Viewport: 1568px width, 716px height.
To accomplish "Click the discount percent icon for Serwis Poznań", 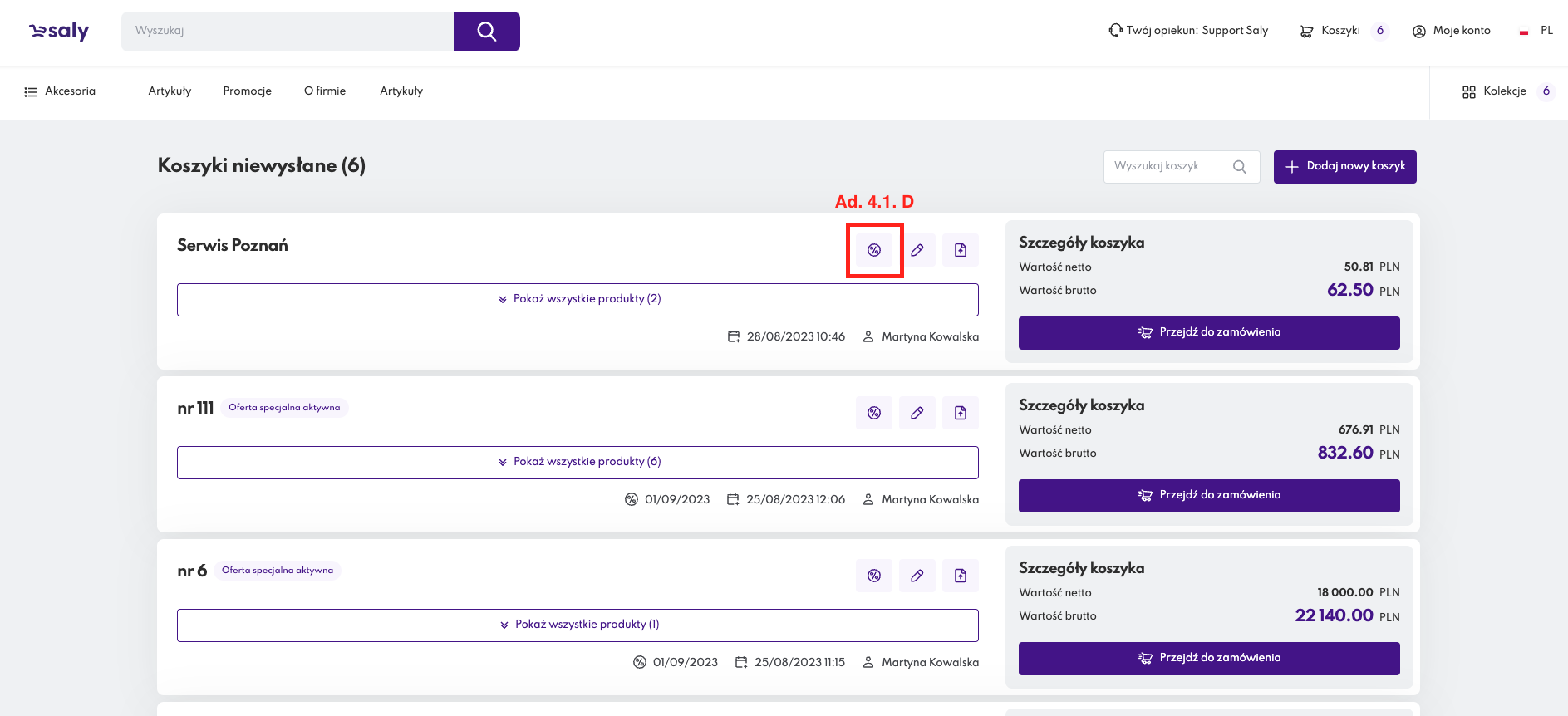I will 874,250.
